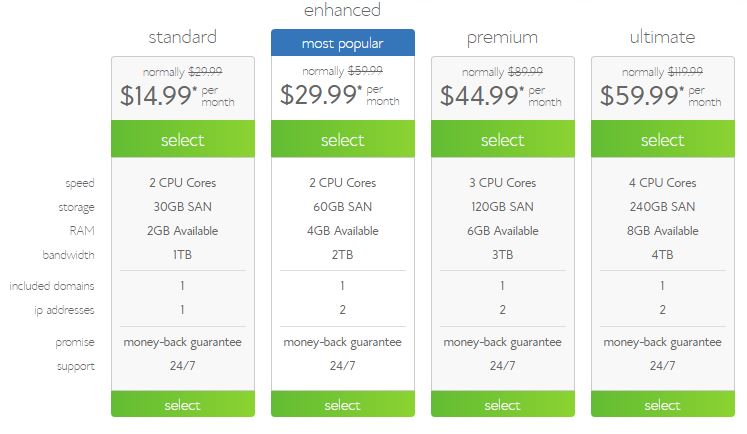Click the $59.99 per month price
The height and width of the screenshot is (434, 747).
[x=661, y=95]
